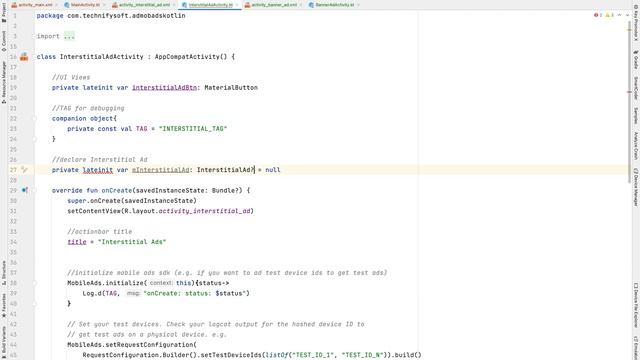Click the quick-fix bulb icon on line 27
This screenshot has width=640, height=360.
click(24, 170)
